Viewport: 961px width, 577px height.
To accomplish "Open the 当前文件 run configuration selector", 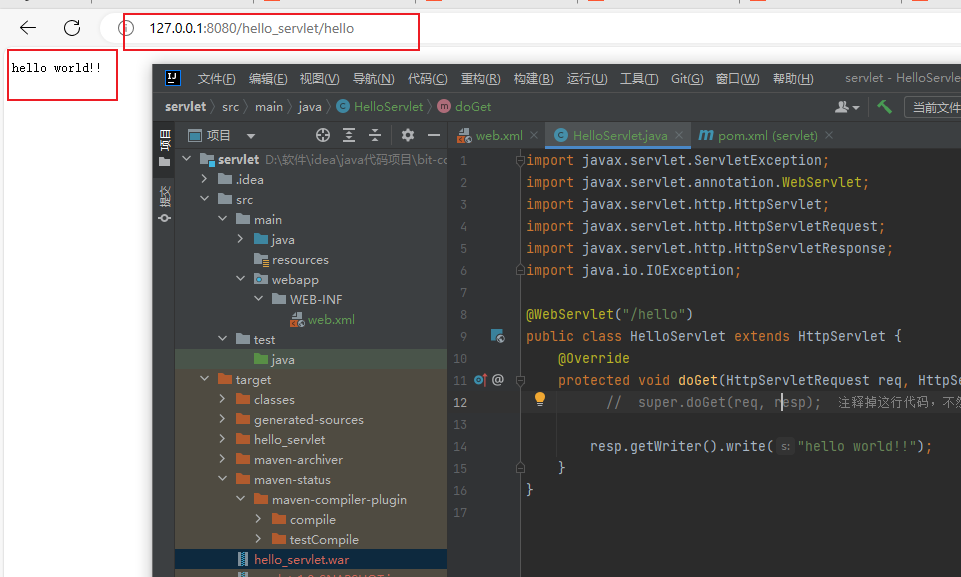I will (x=932, y=107).
